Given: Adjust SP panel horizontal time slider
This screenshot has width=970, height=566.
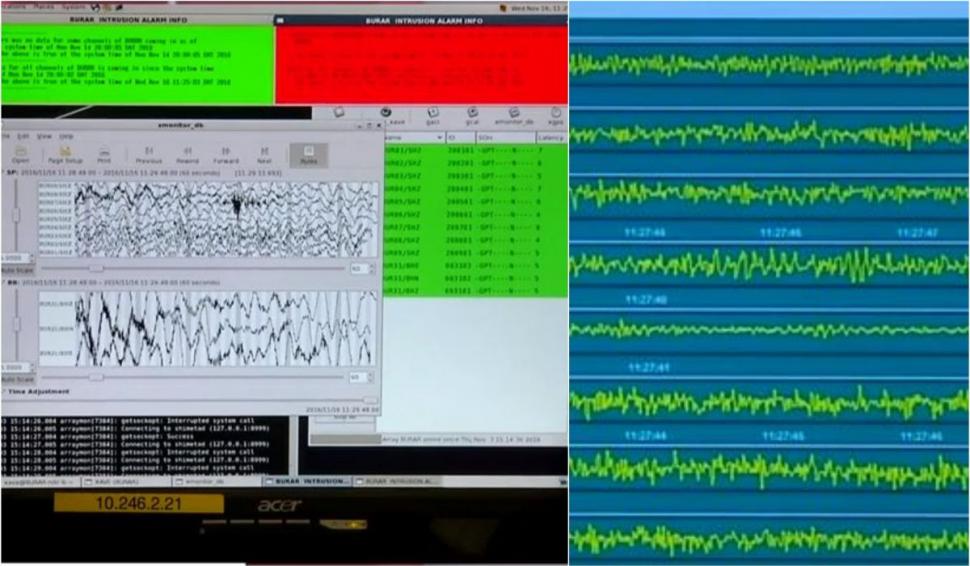Looking at the screenshot, I should (x=97, y=268).
